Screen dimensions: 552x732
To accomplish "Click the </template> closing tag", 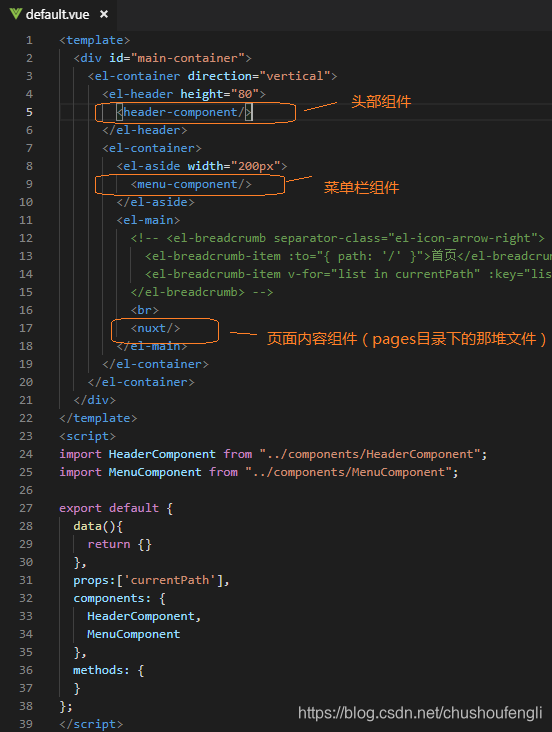I will coord(98,418).
